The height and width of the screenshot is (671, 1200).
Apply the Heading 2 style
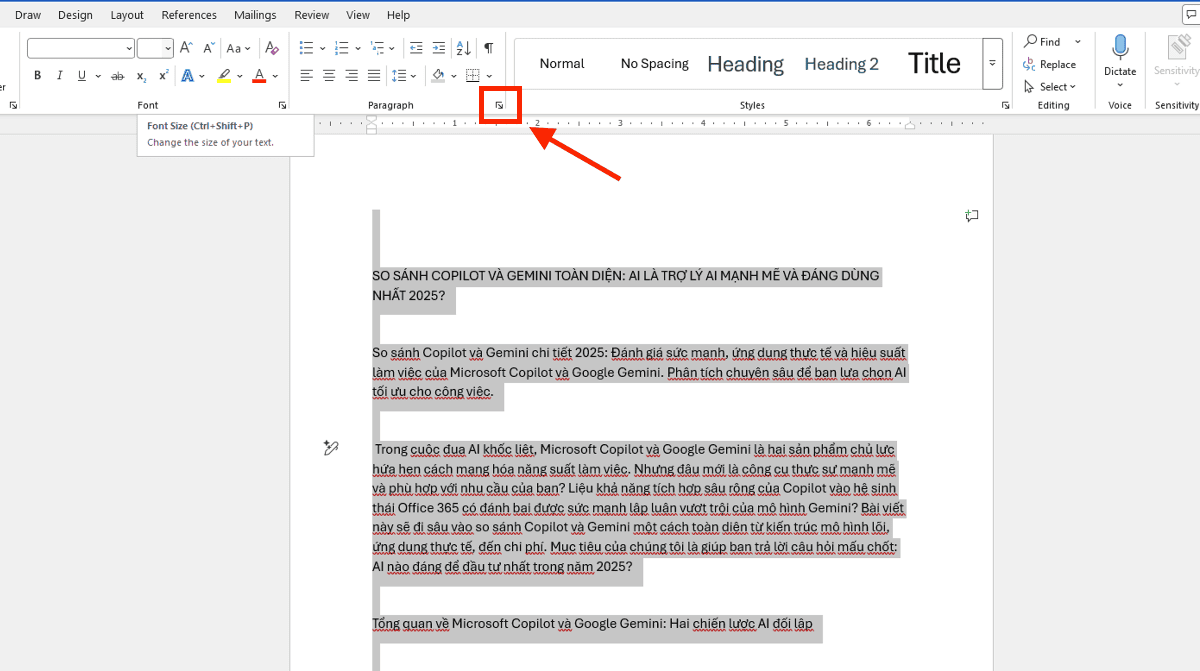click(x=841, y=63)
